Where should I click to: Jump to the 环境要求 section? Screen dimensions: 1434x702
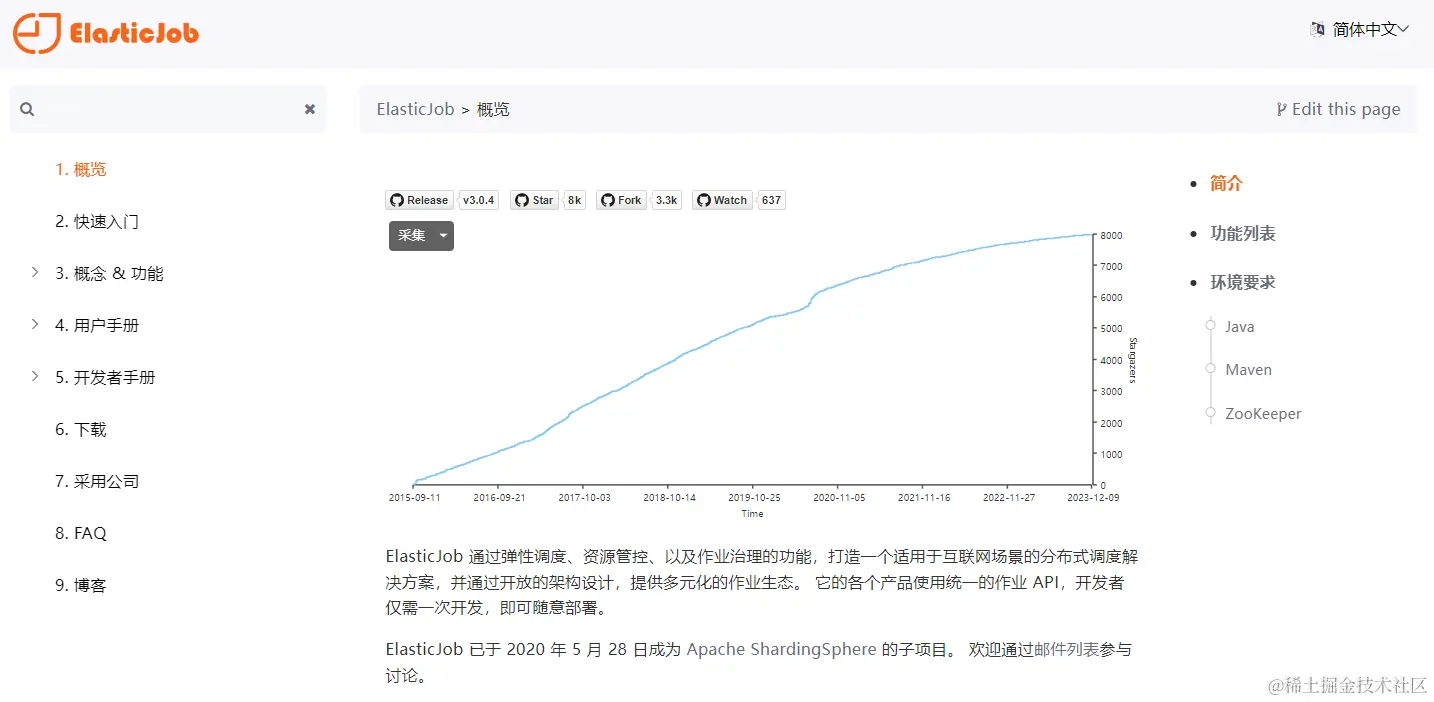point(1243,282)
